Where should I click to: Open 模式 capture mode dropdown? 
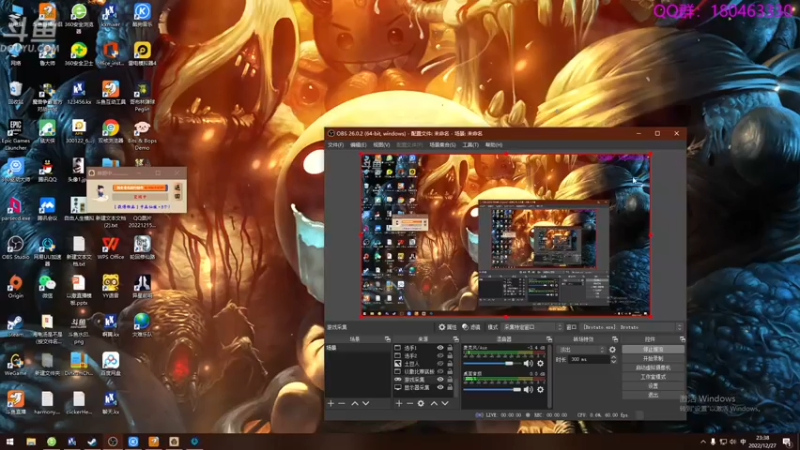[x=532, y=327]
